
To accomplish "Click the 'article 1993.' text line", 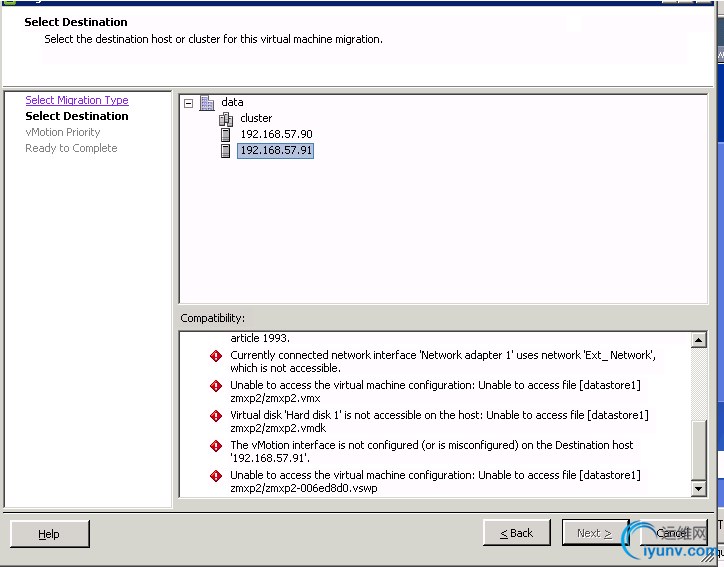I will coord(260,338).
